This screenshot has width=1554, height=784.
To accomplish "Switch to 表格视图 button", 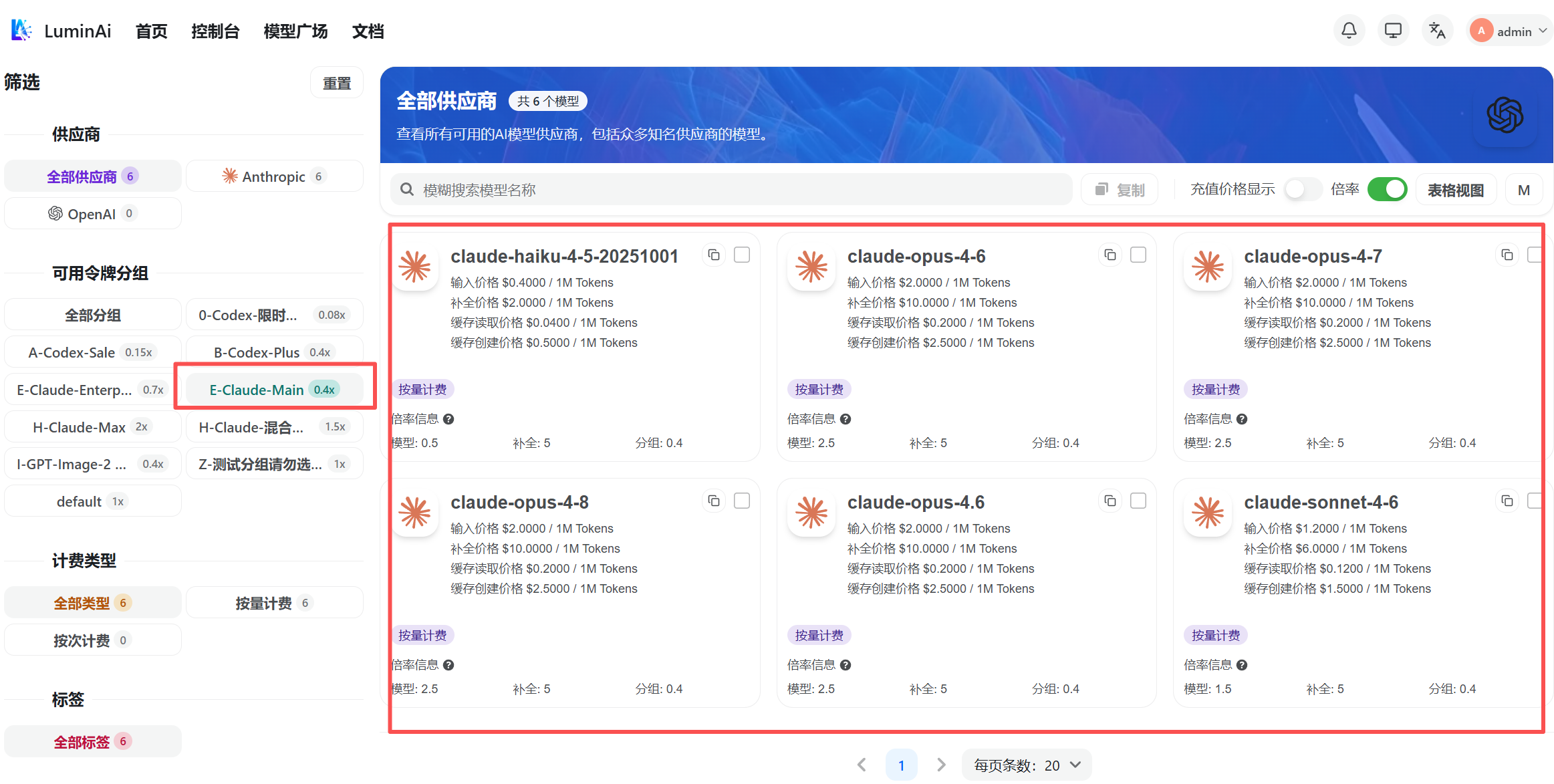I will pyautogui.click(x=1456, y=190).
